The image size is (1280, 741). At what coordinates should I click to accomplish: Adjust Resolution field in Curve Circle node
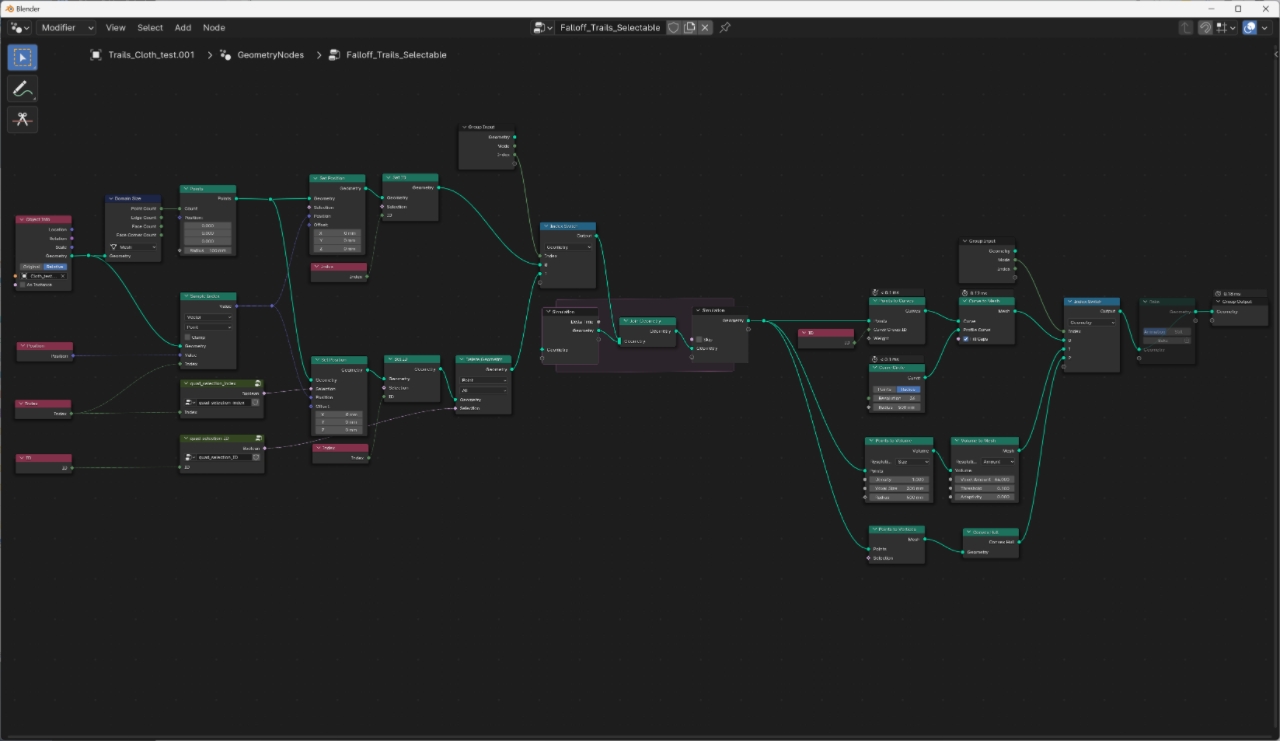coord(896,398)
